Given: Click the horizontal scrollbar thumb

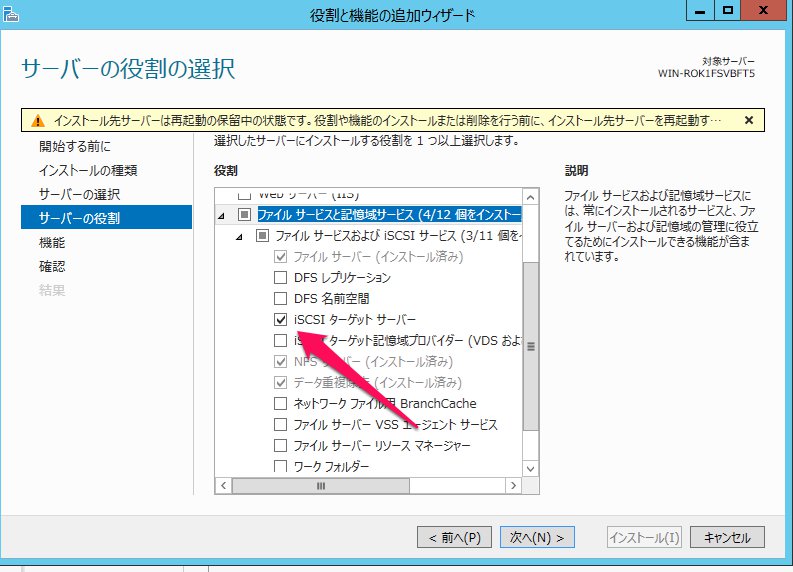Looking at the screenshot, I should [x=321, y=485].
